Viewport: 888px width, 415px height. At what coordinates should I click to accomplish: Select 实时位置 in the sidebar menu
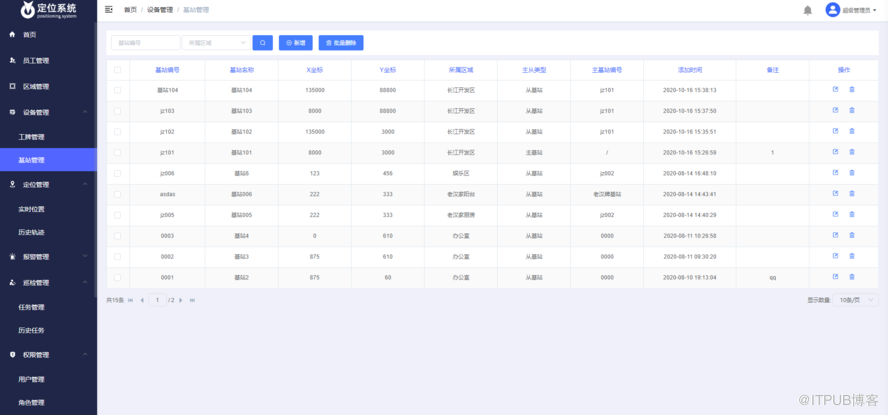point(31,209)
